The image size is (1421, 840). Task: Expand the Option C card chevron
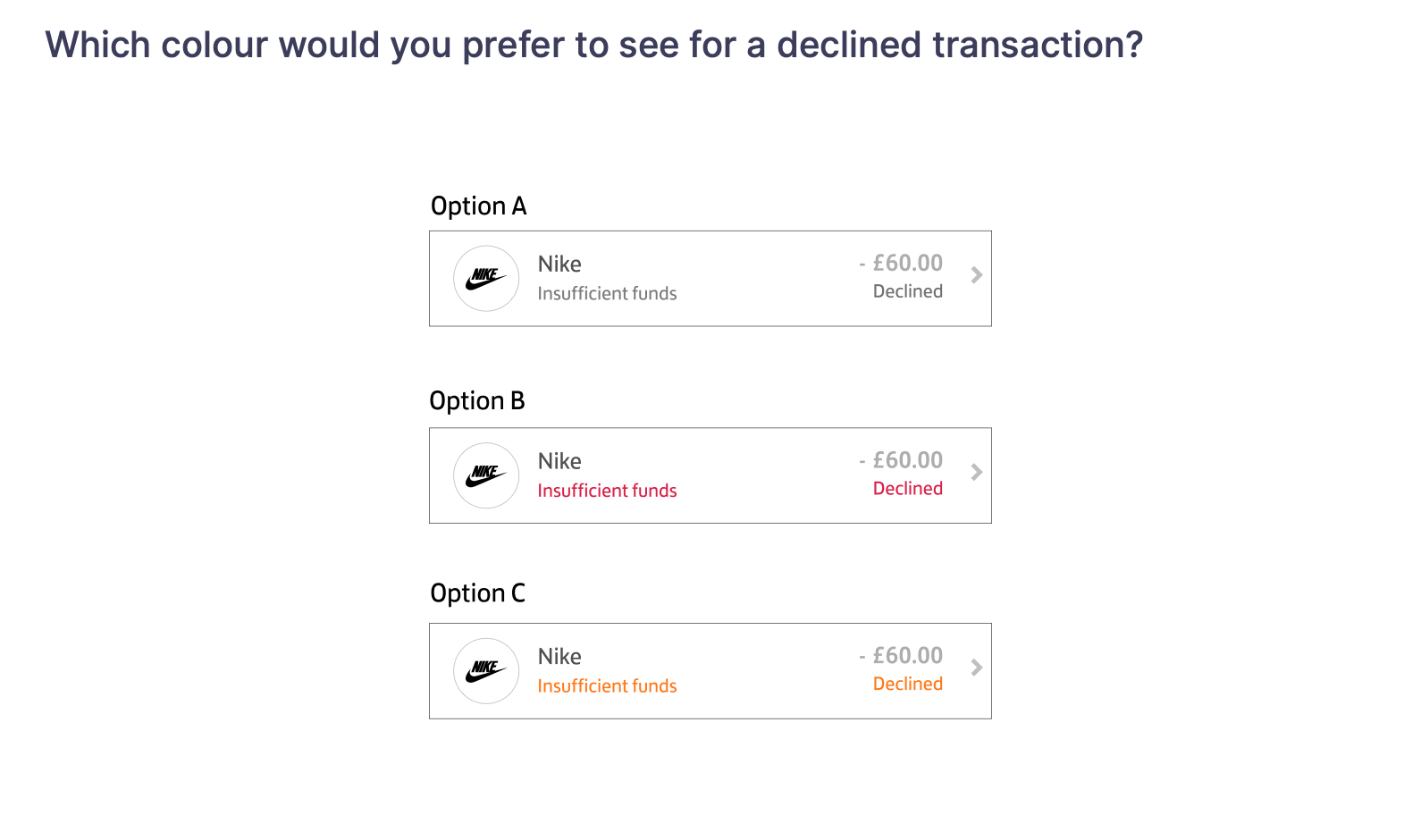click(x=976, y=668)
